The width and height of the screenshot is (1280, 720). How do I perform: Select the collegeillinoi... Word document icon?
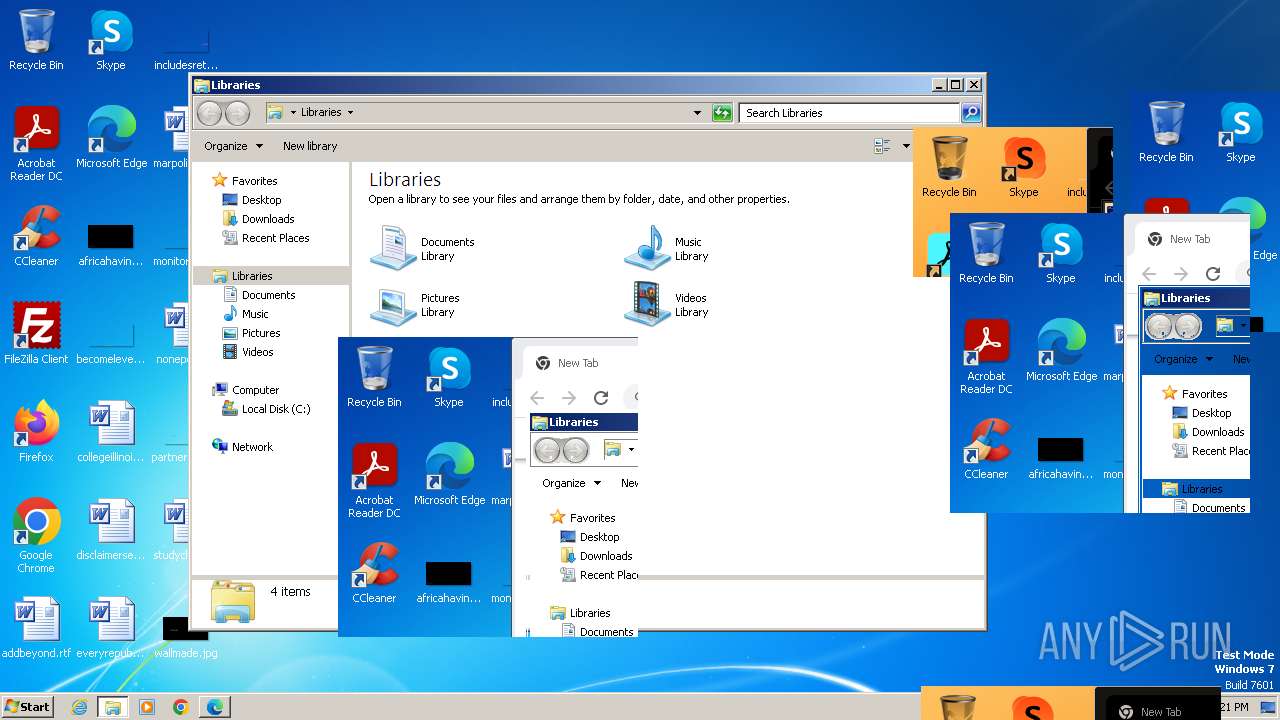pos(111,431)
